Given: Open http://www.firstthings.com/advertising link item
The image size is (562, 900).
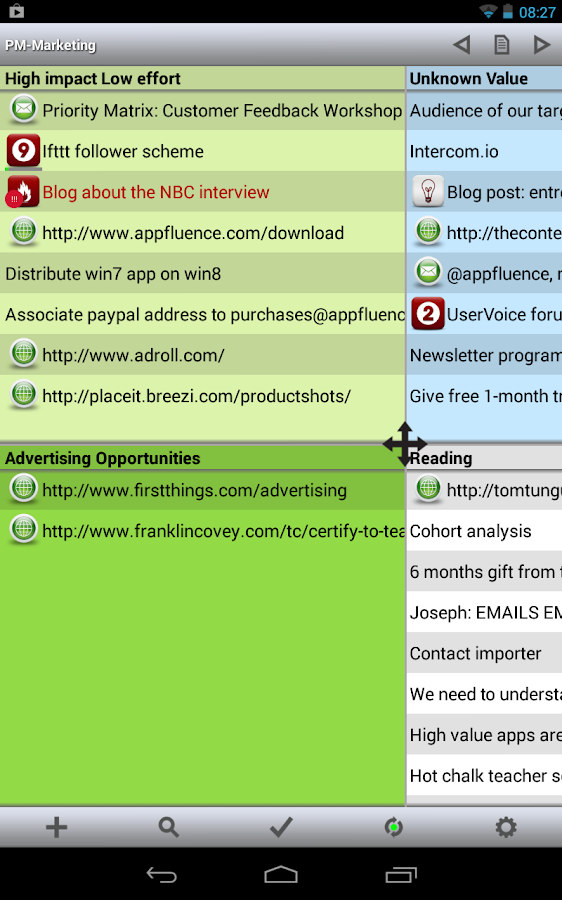Looking at the screenshot, I should 203,490.
